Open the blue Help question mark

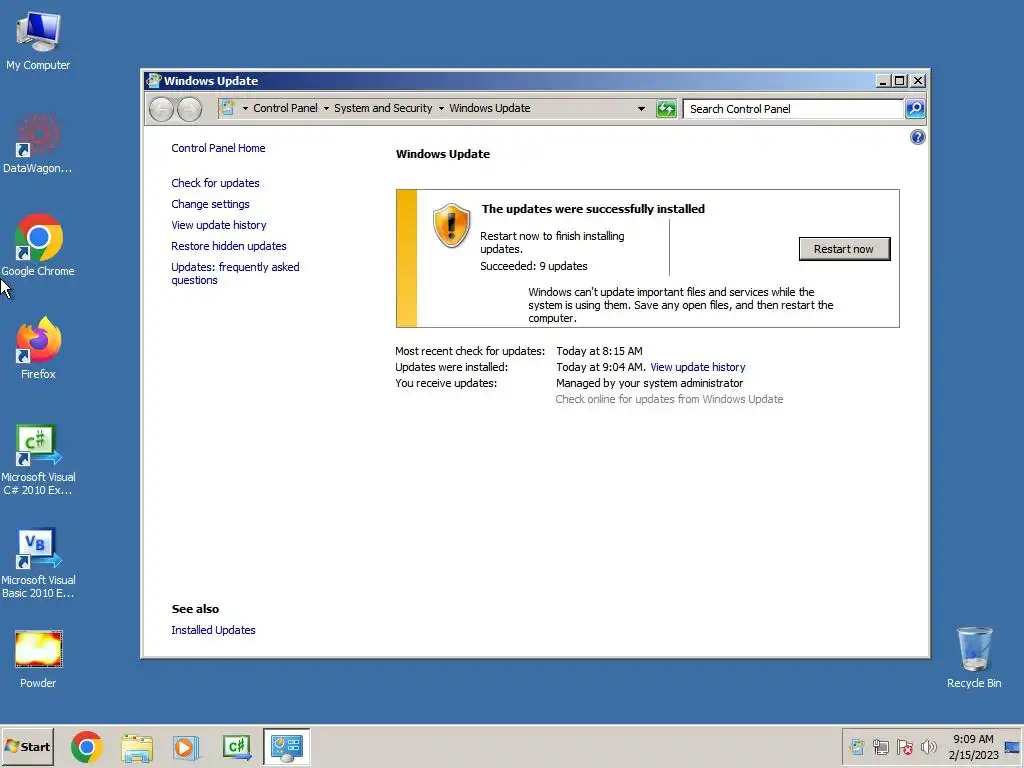click(x=918, y=137)
